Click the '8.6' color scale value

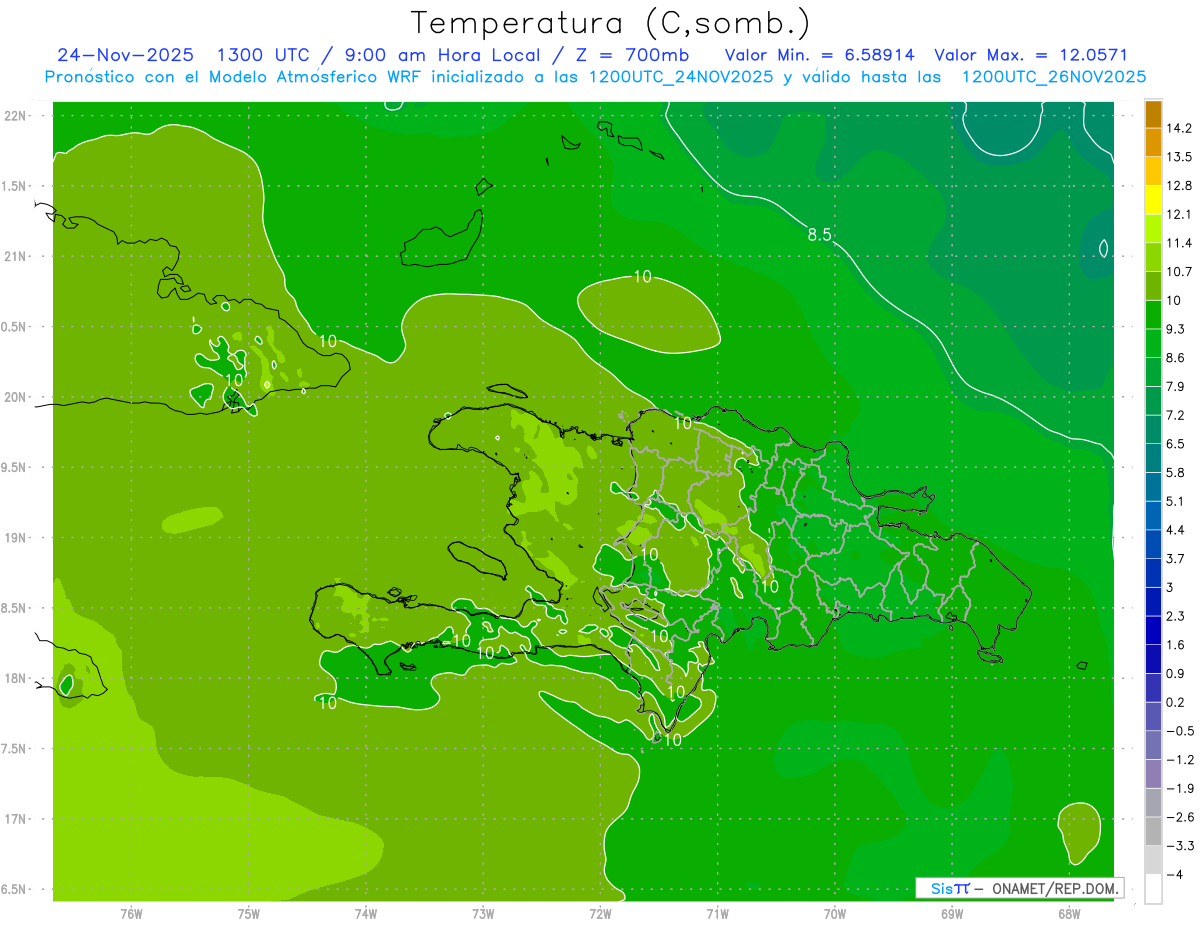point(1176,358)
